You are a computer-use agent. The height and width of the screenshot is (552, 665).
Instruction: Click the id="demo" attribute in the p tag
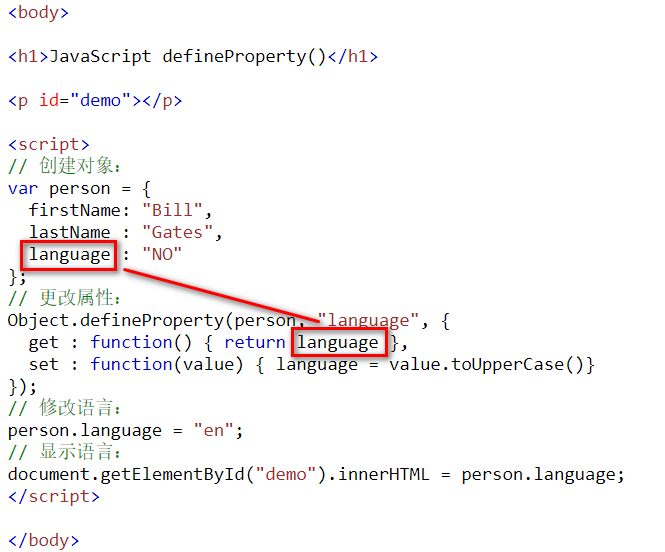point(85,100)
